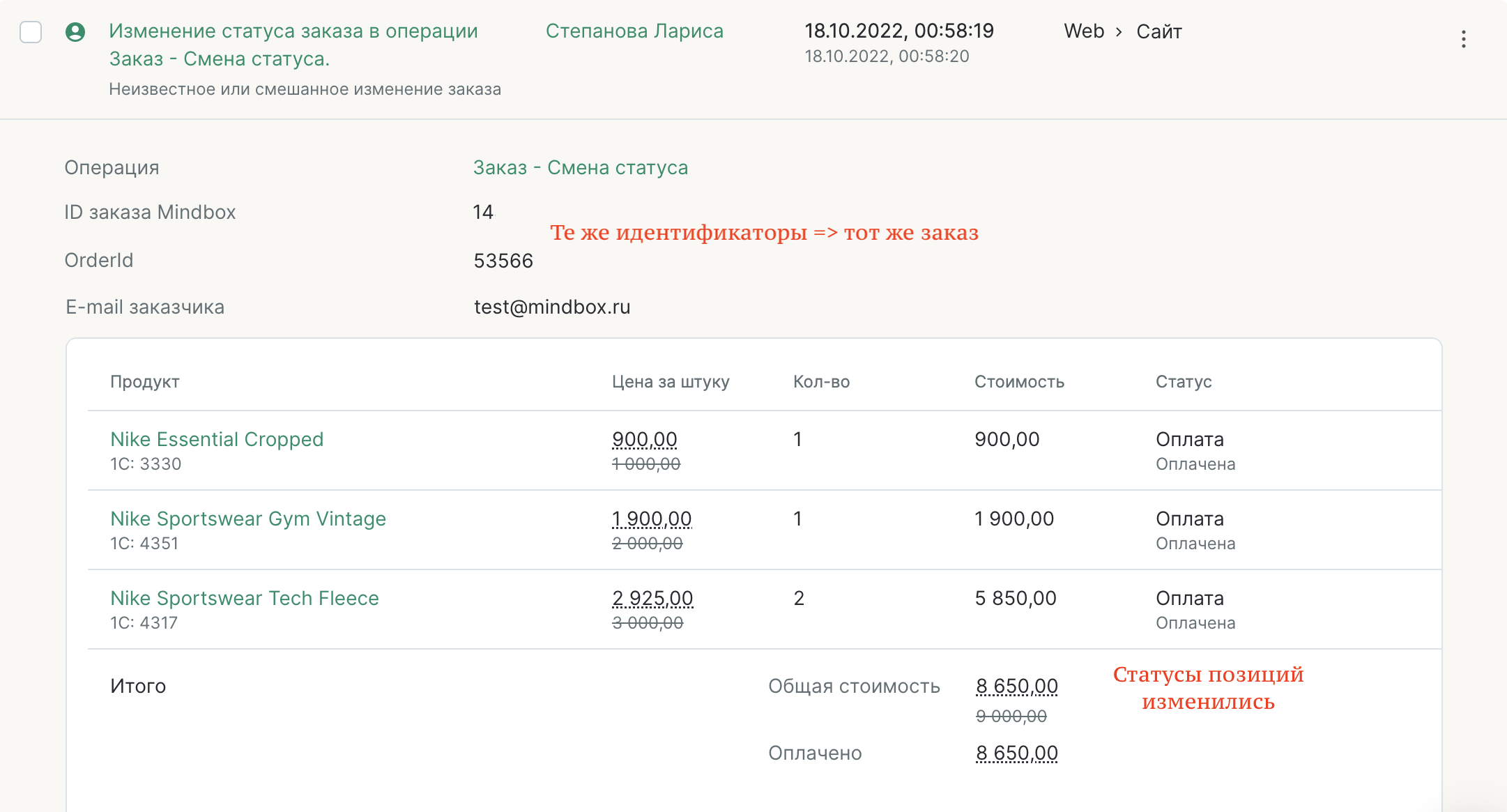Click Оплата status in Nike Essential Cropped row
Screen dimensions: 1507x812
click(x=1190, y=439)
